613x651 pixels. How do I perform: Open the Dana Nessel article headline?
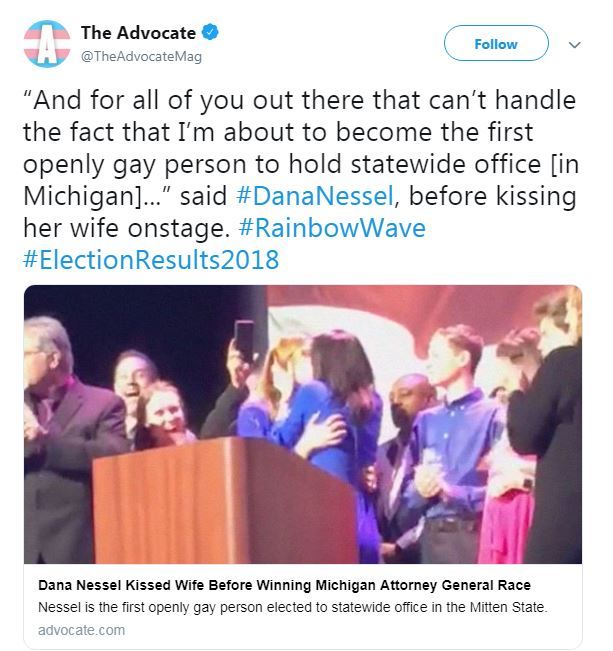click(x=284, y=585)
